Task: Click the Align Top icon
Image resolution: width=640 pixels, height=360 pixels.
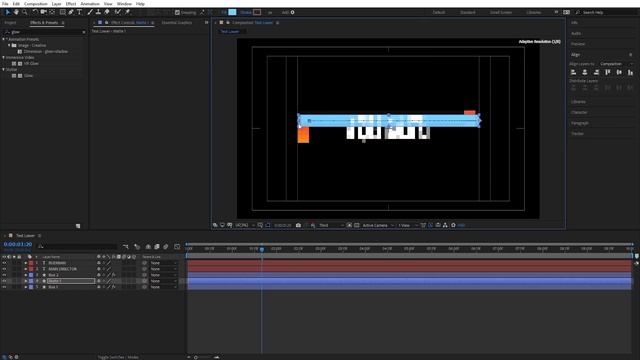Action: click(x=608, y=72)
